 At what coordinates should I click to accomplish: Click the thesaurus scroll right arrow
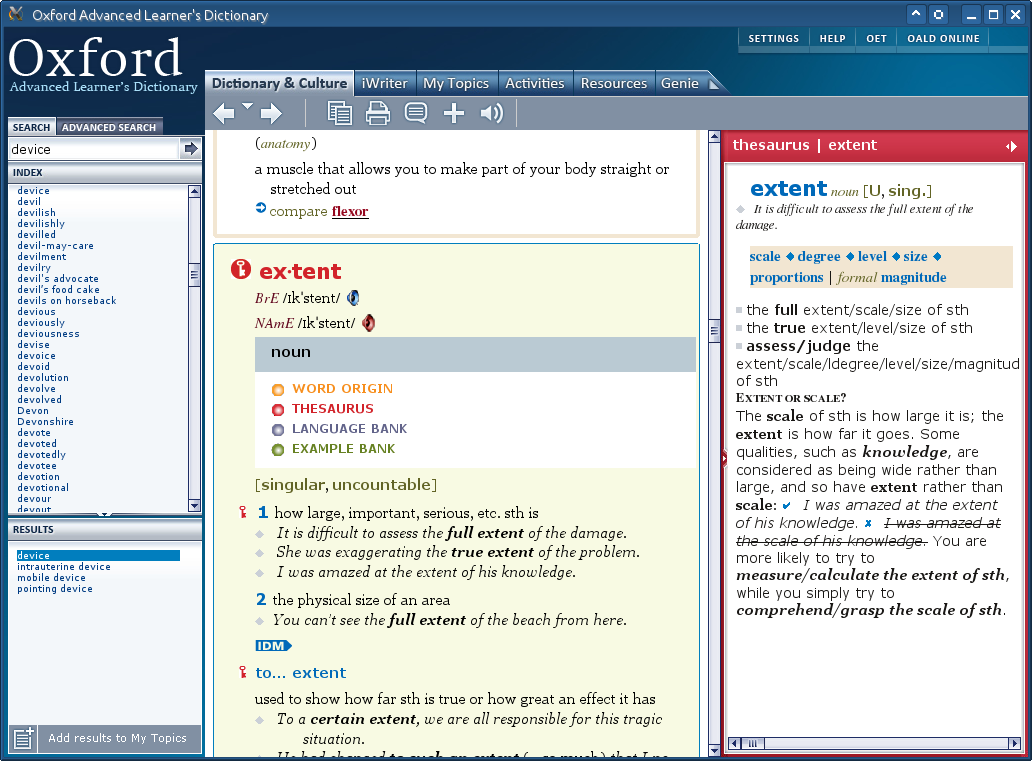pos(1014,744)
